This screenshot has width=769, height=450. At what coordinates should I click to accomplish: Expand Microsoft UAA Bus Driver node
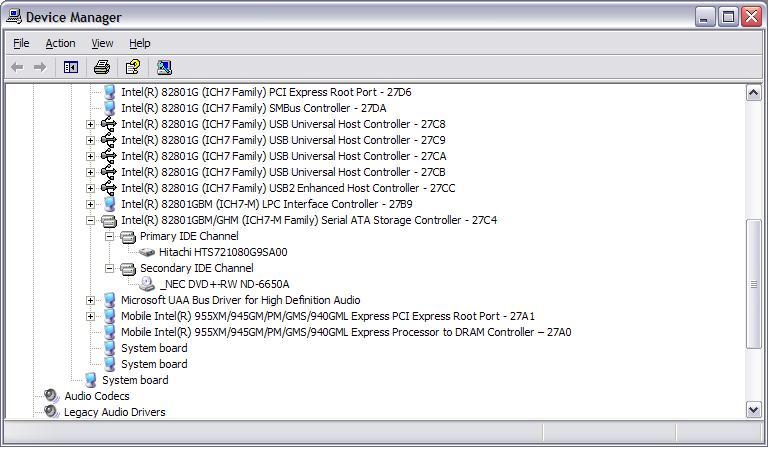(x=90, y=300)
